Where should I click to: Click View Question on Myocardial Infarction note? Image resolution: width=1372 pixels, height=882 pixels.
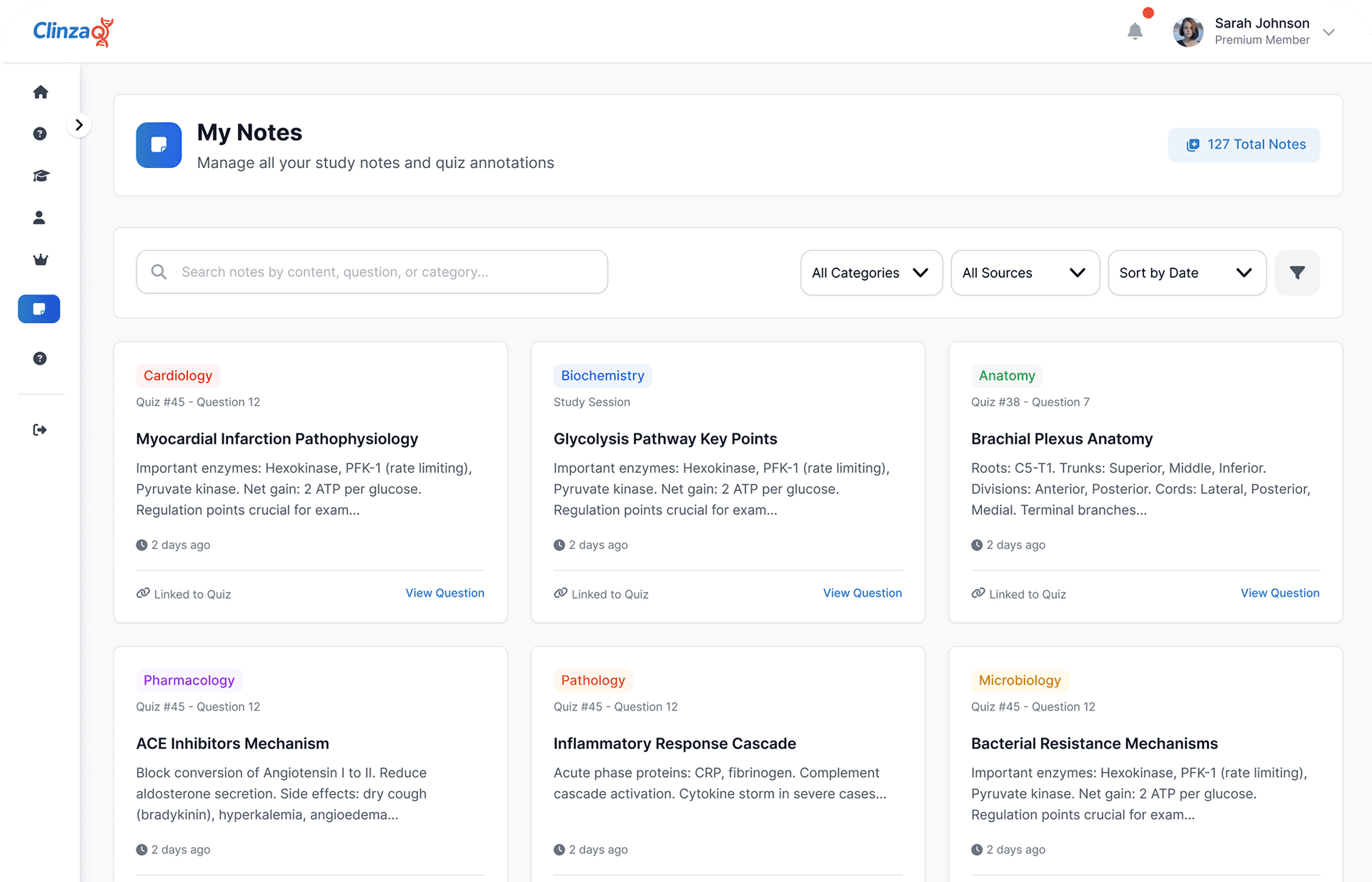[444, 593]
